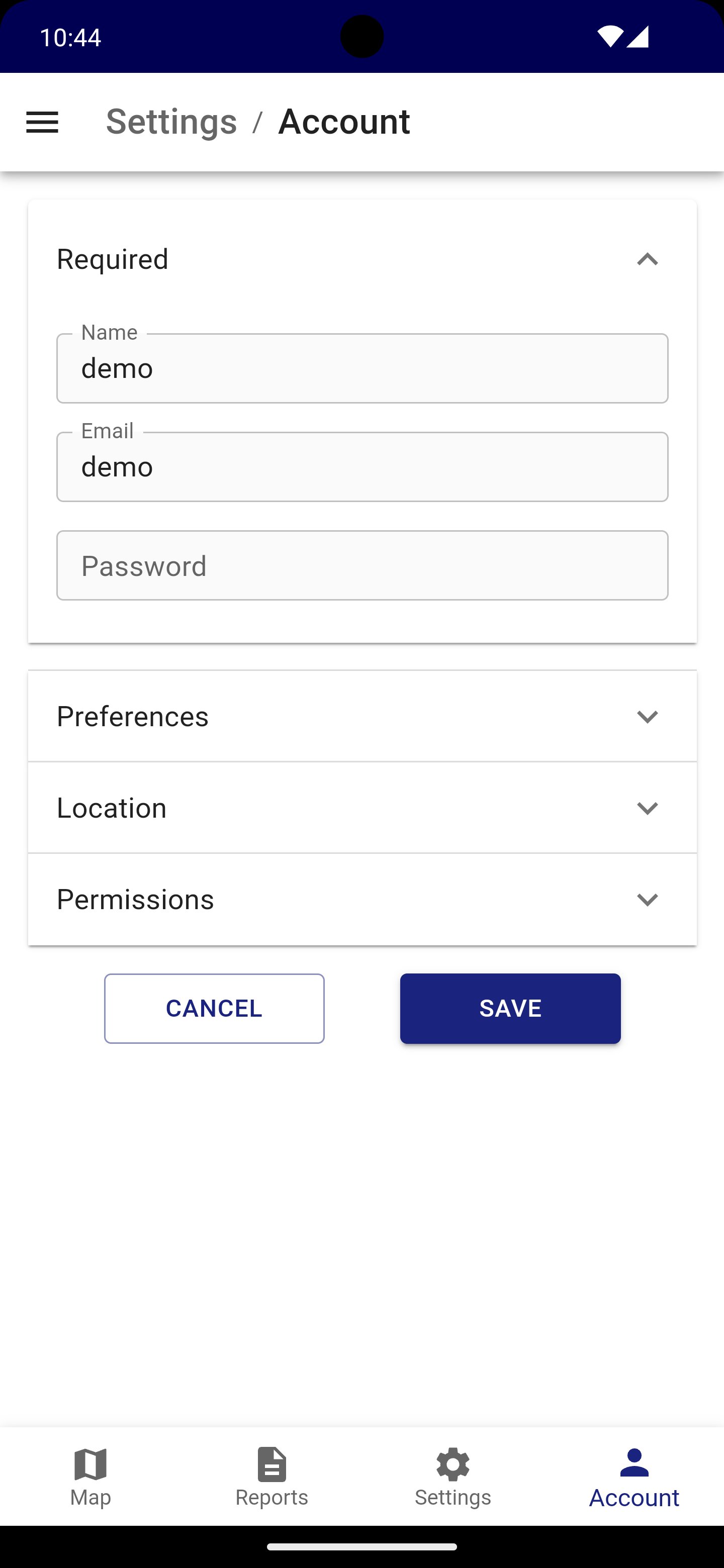Click the Settings breadcrumb in header
The width and height of the screenshot is (724, 1568).
[x=171, y=121]
